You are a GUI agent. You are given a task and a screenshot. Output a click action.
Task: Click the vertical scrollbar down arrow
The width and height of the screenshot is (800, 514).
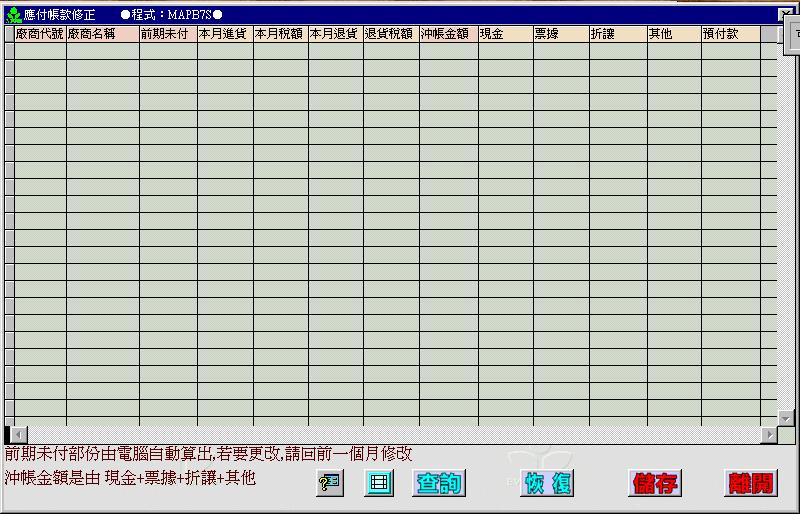[x=786, y=418]
